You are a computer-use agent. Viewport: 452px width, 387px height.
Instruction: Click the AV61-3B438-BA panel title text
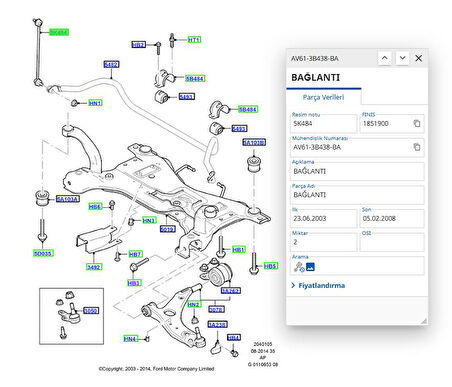pos(315,59)
